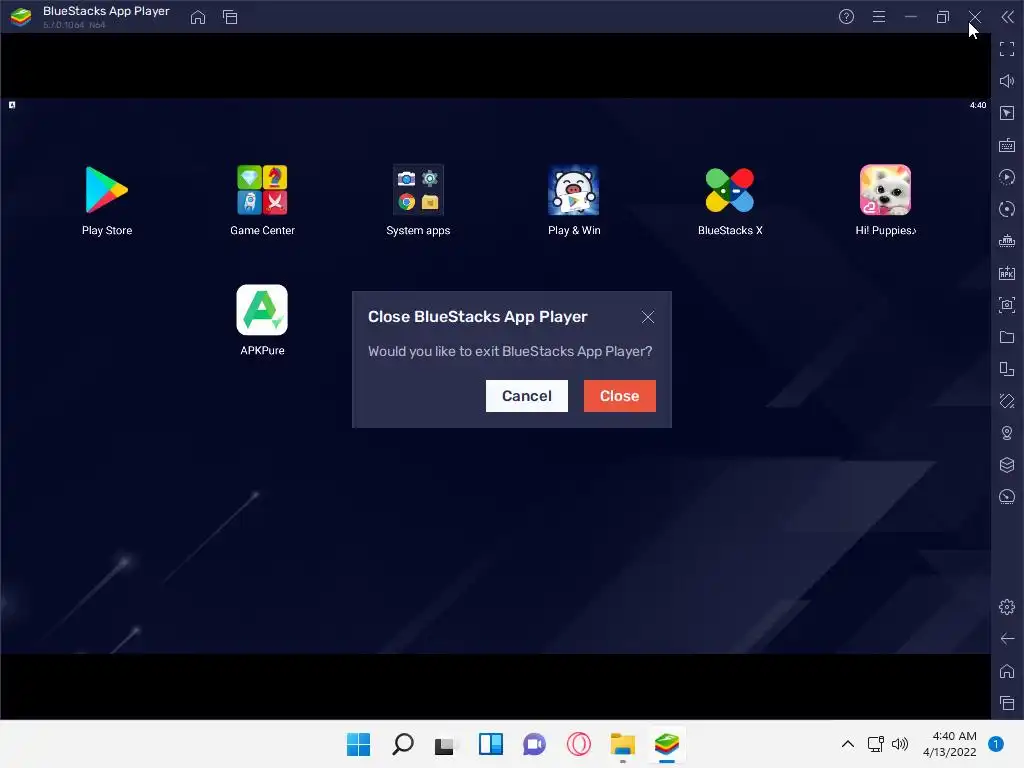Open keyboard controls icon in sidebar

click(1006, 145)
